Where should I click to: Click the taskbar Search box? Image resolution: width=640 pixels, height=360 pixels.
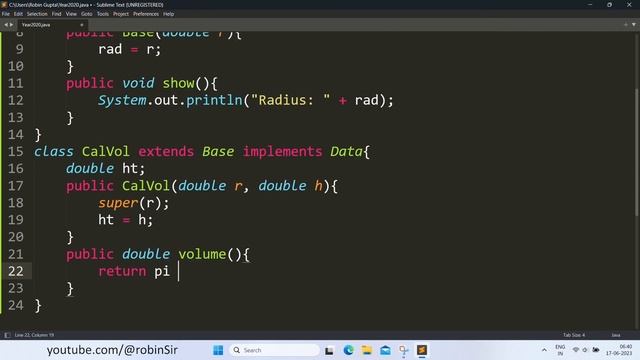pos(275,350)
